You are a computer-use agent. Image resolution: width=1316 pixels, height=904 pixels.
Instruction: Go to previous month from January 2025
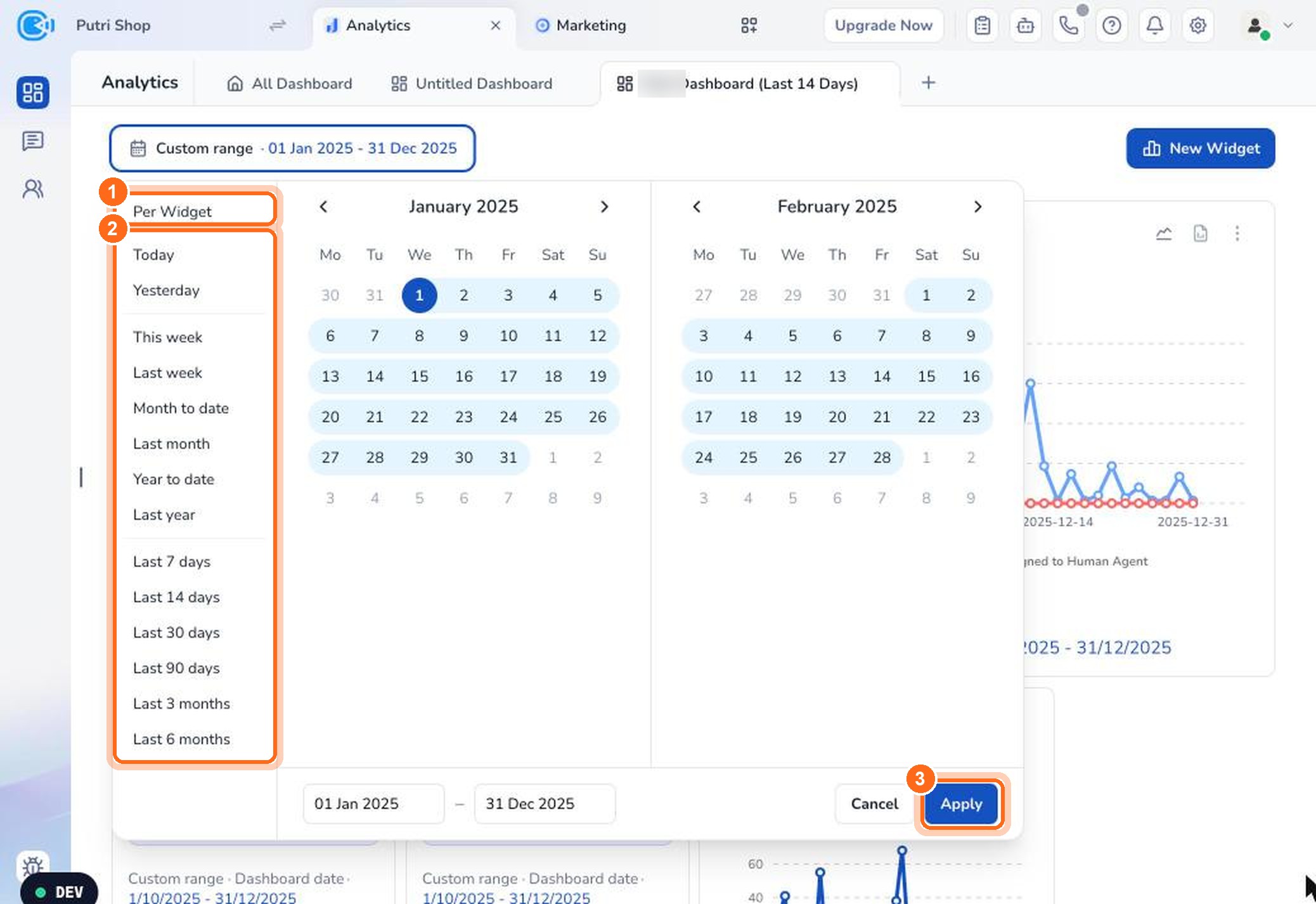point(323,207)
